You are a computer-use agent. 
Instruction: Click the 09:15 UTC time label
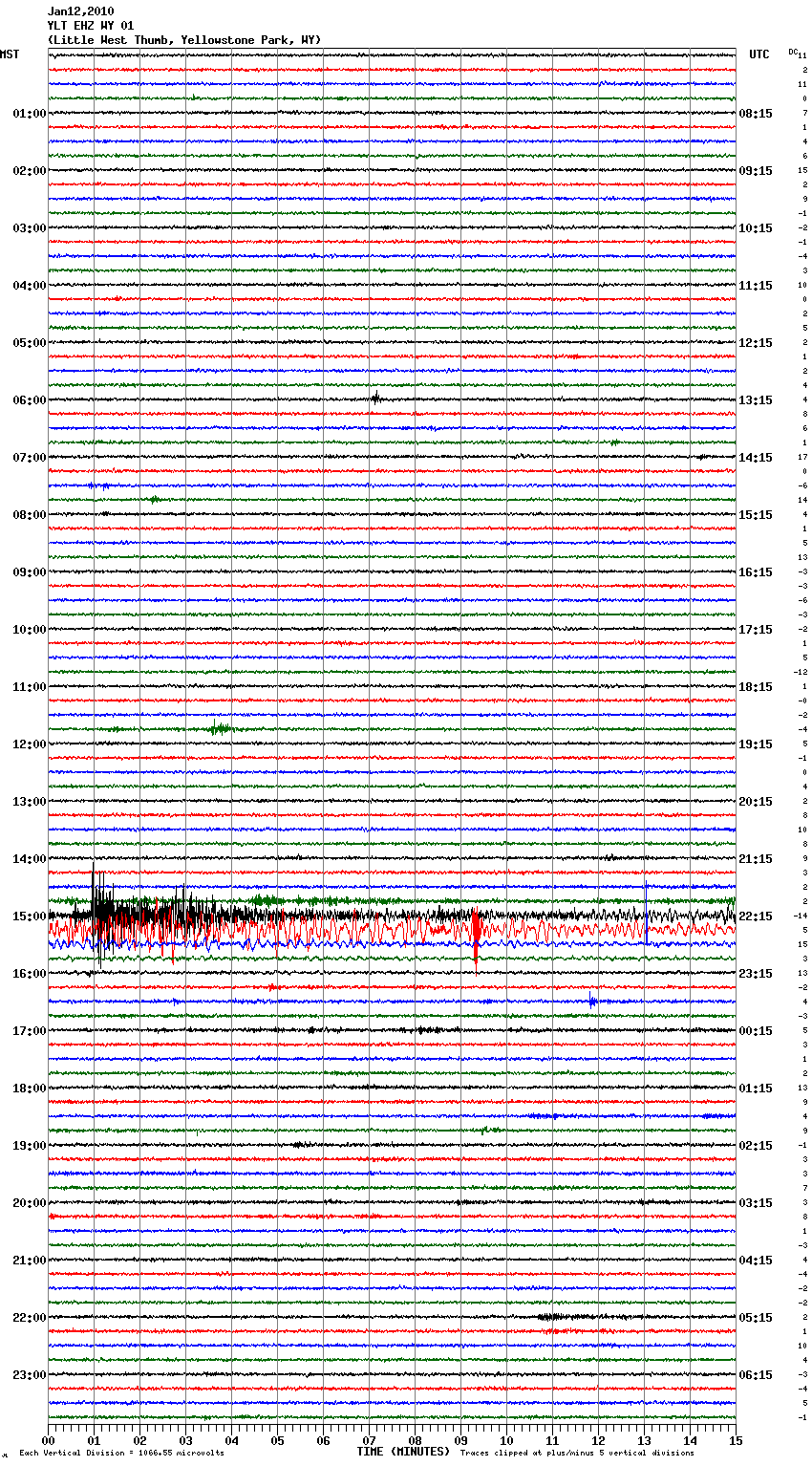click(756, 171)
